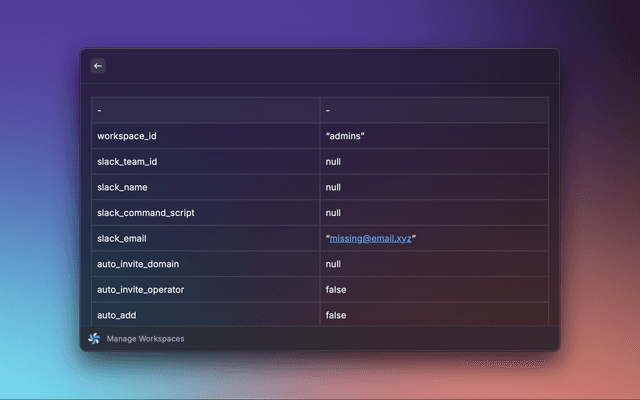Select the "admins" value cell
The height and width of the screenshot is (400, 640).
(345, 136)
